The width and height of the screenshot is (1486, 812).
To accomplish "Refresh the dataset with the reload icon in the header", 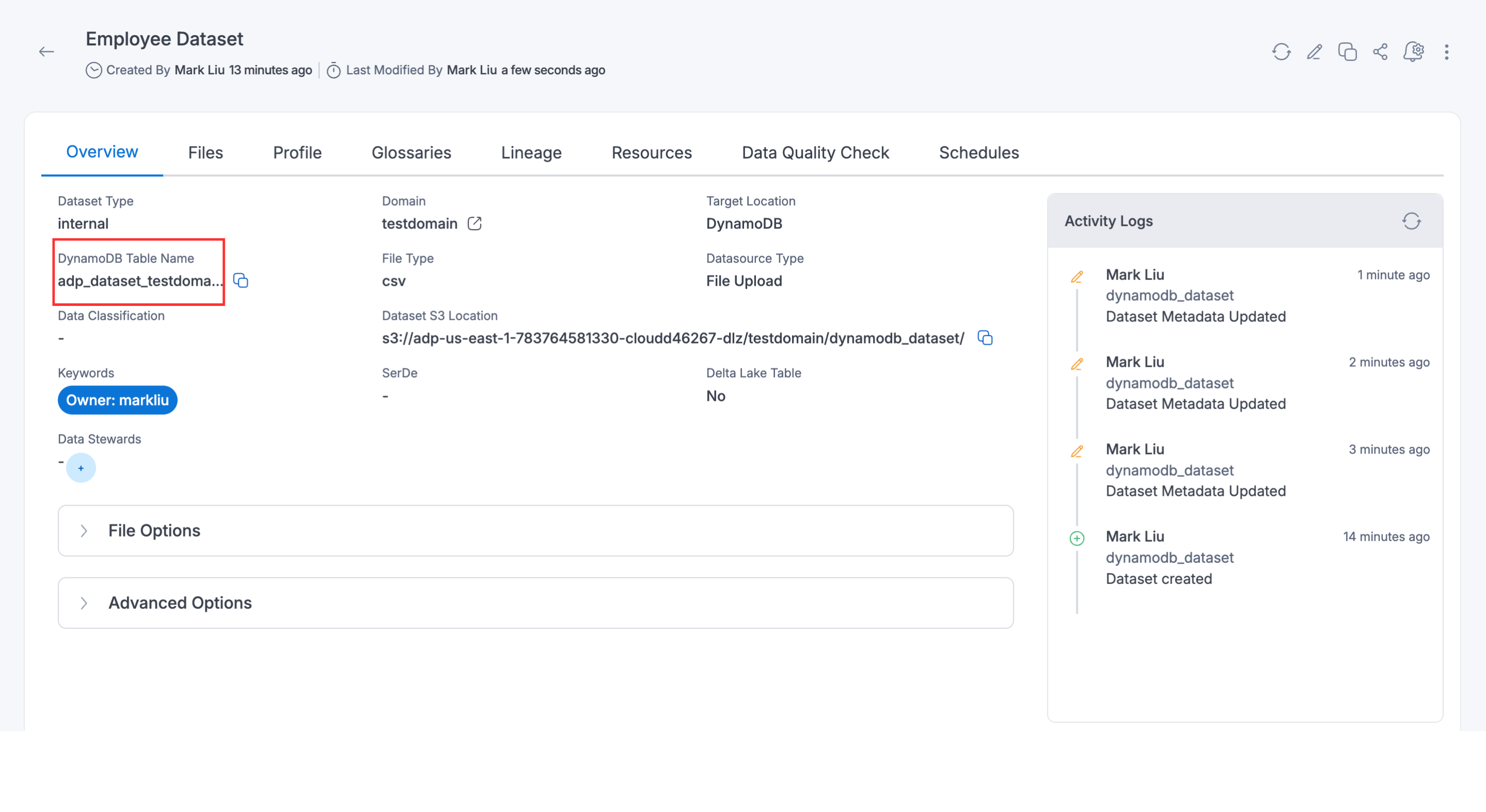I will (1281, 52).
